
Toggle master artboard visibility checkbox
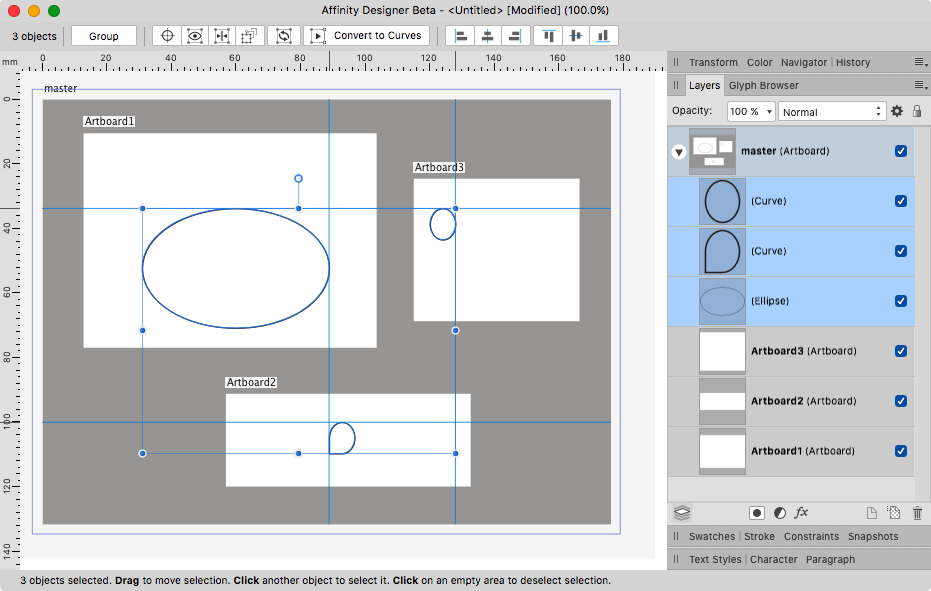click(x=901, y=151)
